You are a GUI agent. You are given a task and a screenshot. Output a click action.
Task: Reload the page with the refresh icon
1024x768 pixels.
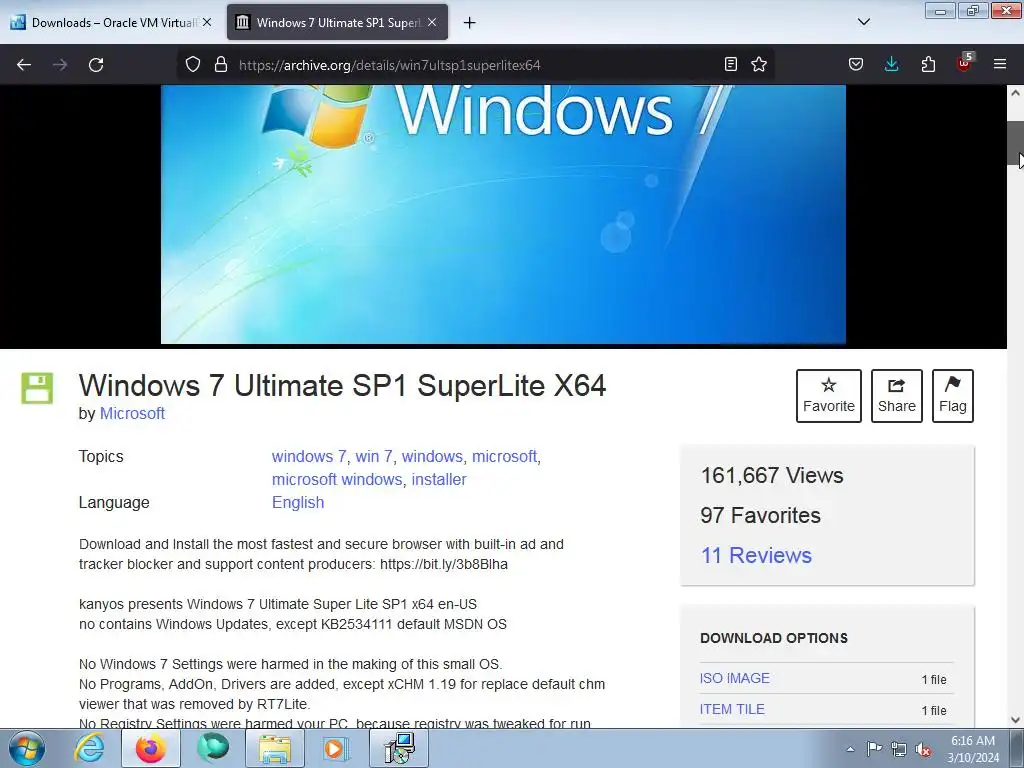coord(96,65)
